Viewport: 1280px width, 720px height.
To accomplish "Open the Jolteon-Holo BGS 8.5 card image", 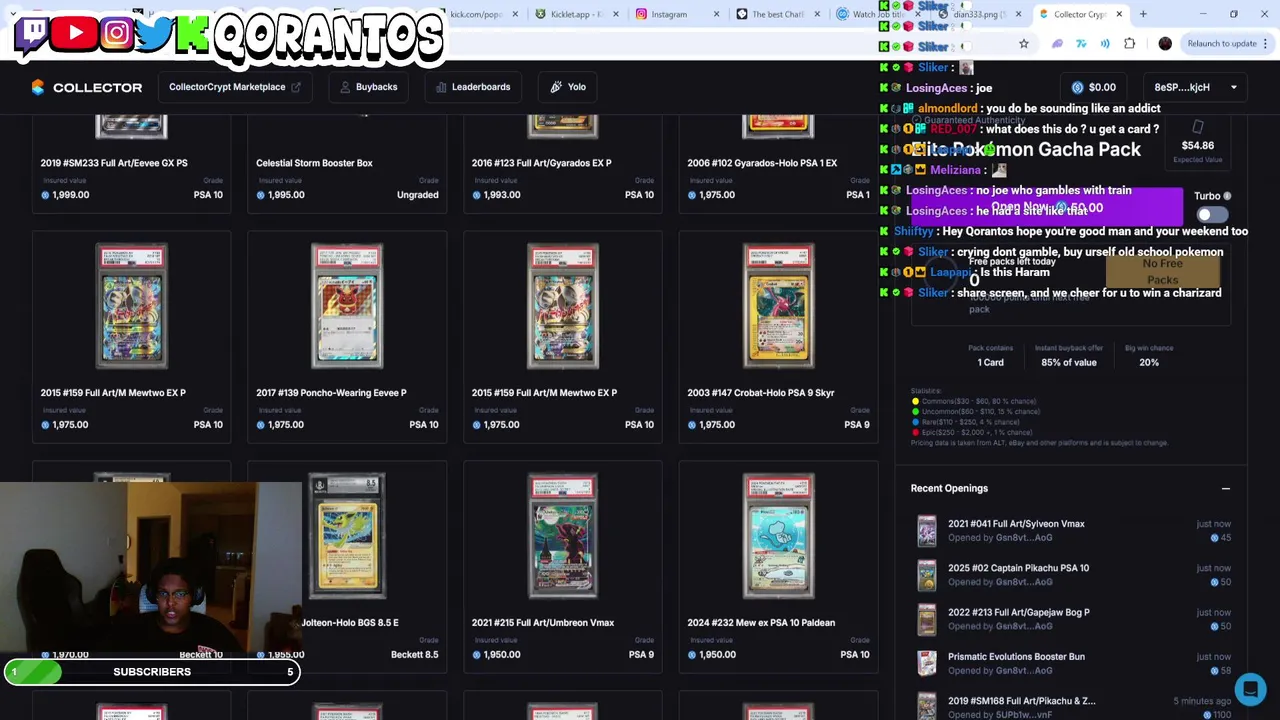I will click(x=347, y=537).
